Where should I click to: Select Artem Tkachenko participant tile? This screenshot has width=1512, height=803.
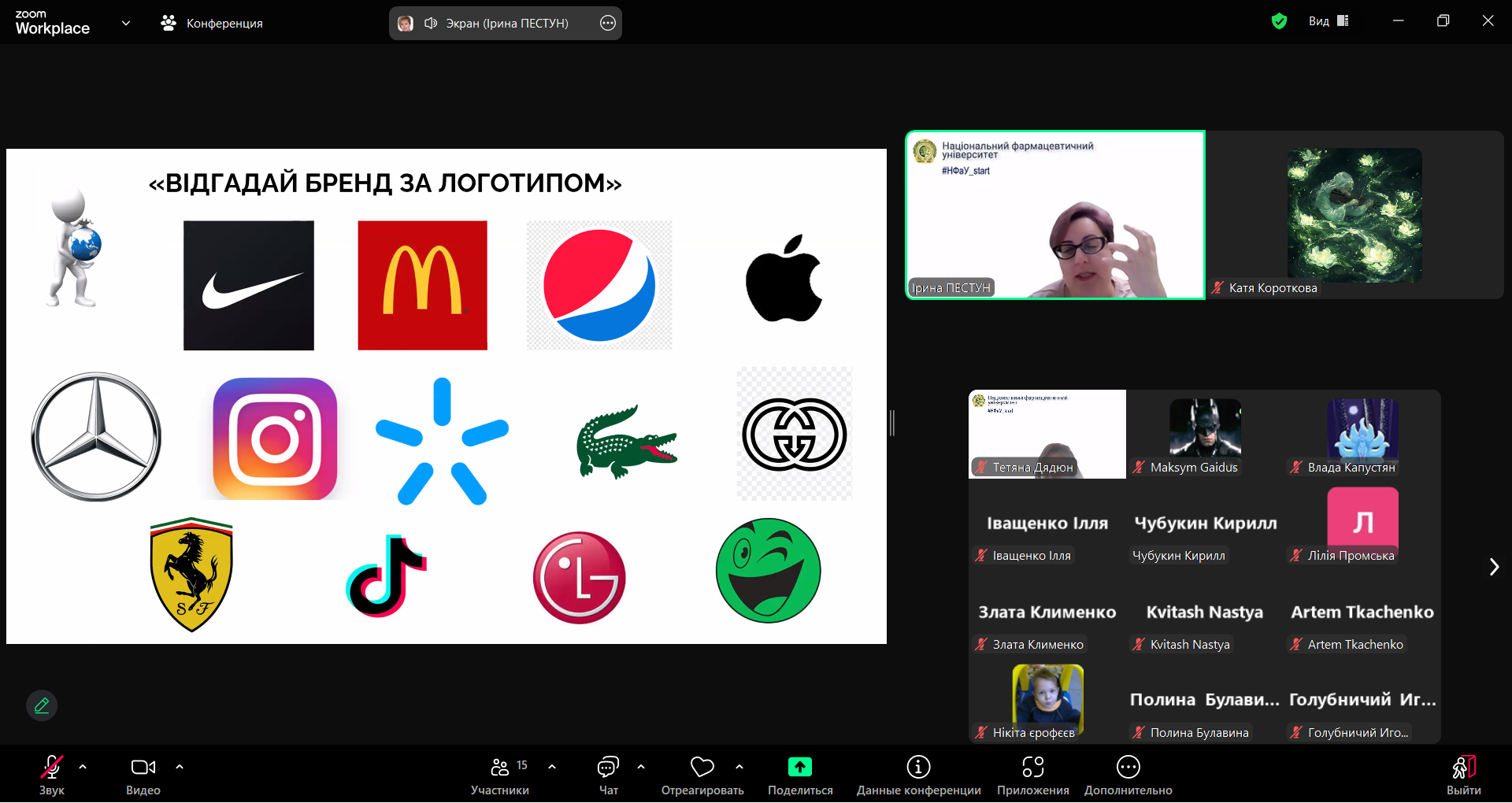click(x=1362, y=611)
